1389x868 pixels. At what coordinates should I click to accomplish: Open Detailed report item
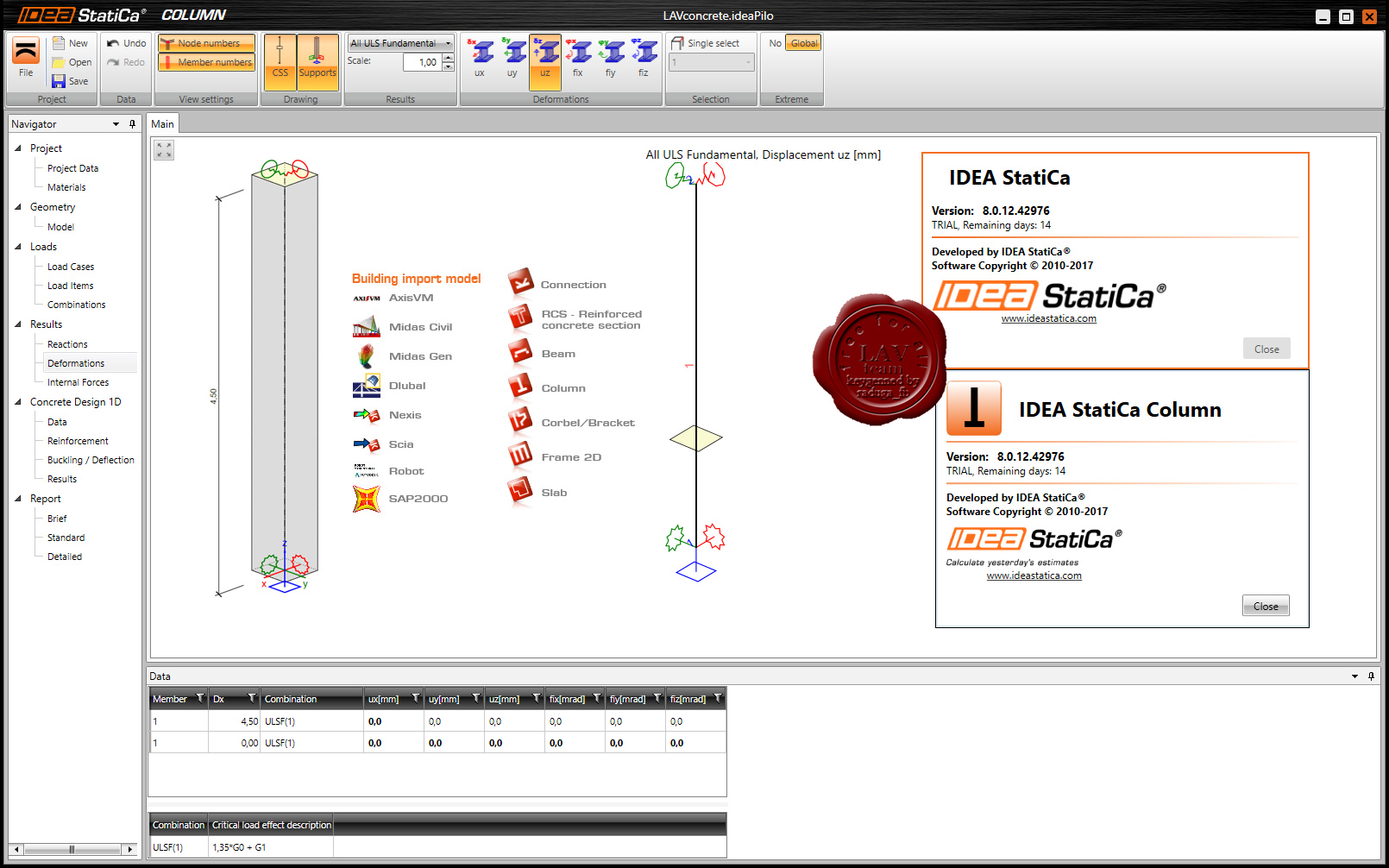65,557
